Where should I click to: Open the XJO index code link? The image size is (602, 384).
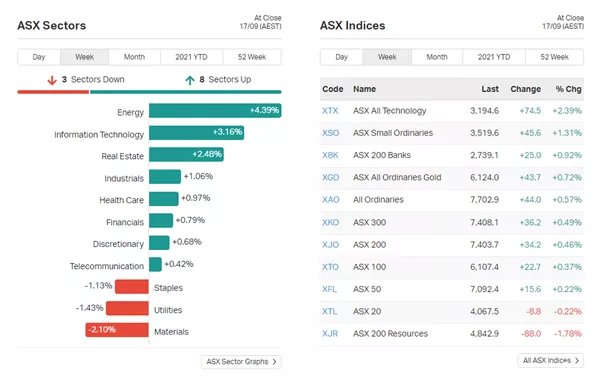(x=330, y=245)
